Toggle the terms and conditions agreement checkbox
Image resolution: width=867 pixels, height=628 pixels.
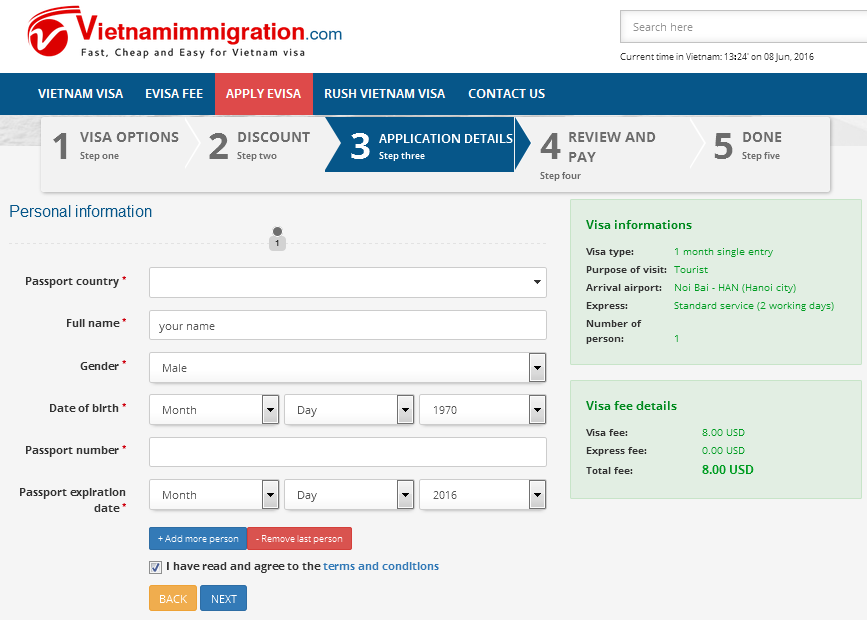click(155, 567)
